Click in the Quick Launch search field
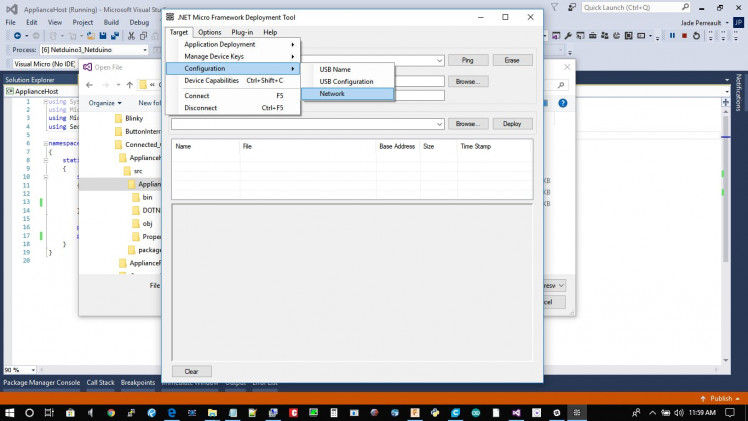 [636, 7]
